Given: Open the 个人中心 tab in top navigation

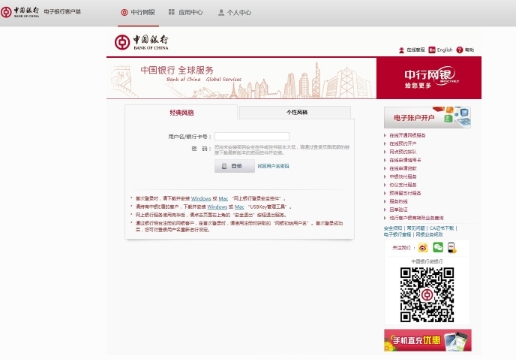Looking at the screenshot, I should [234, 13].
